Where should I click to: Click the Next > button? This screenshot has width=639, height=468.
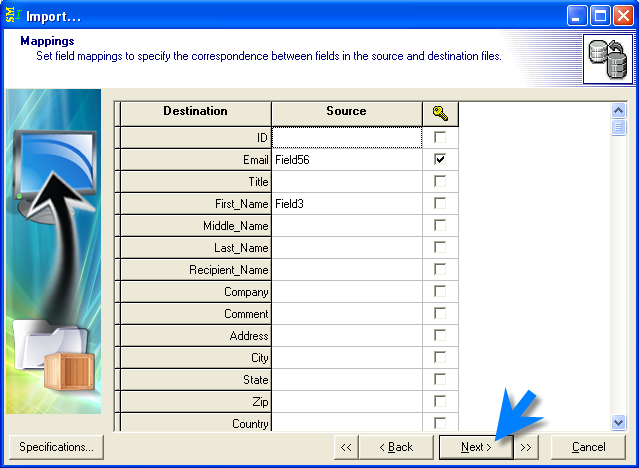pos(476,447)
